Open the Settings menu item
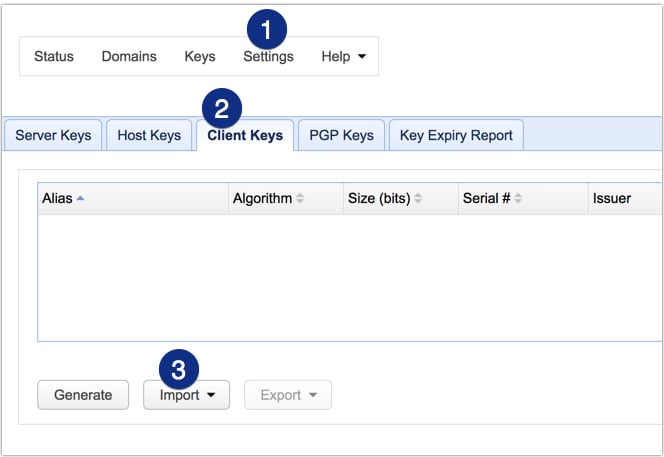Viewport: 664px width, 457px height. 268,57
